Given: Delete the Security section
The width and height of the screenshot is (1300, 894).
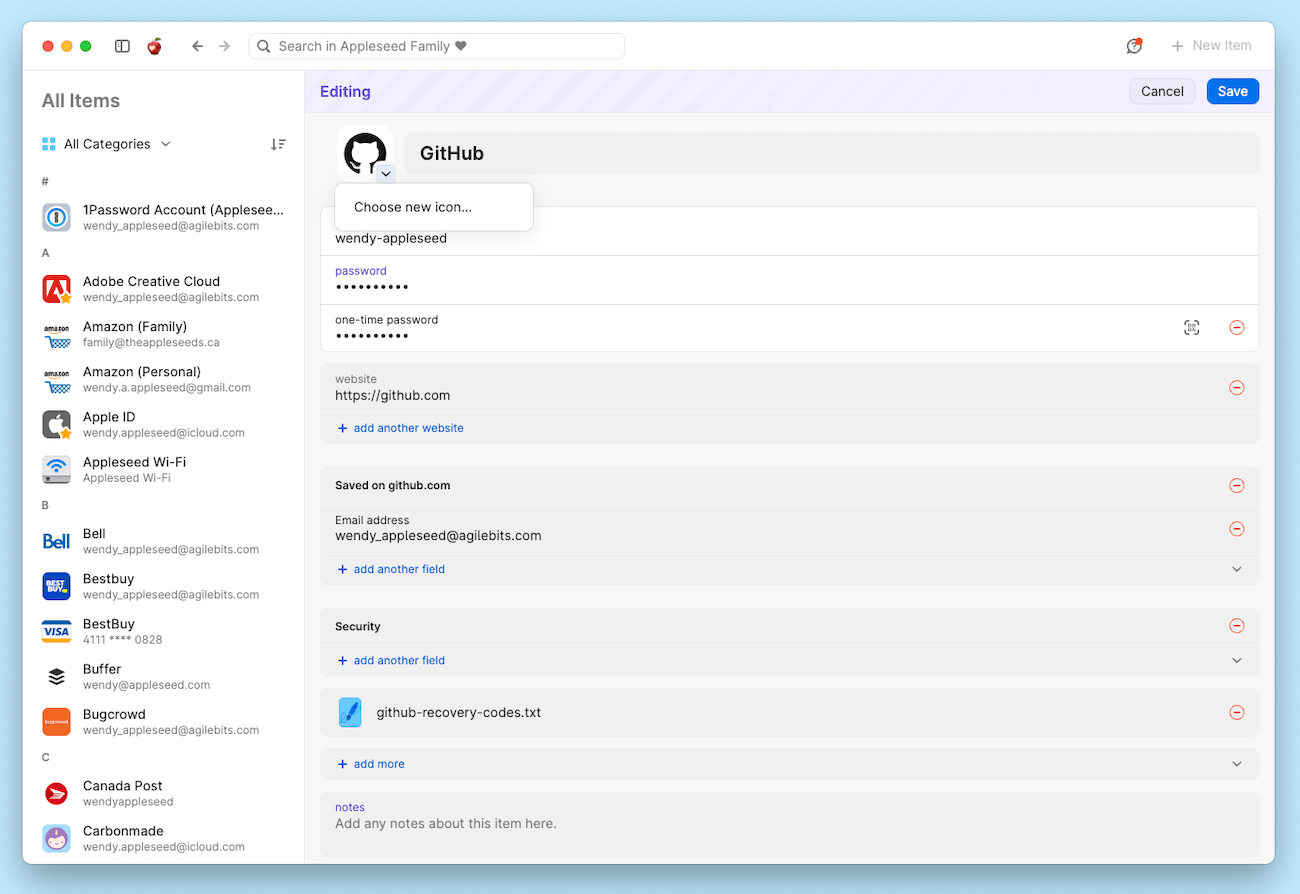Looking at the screenshot, I should [x=1237, y=626].
